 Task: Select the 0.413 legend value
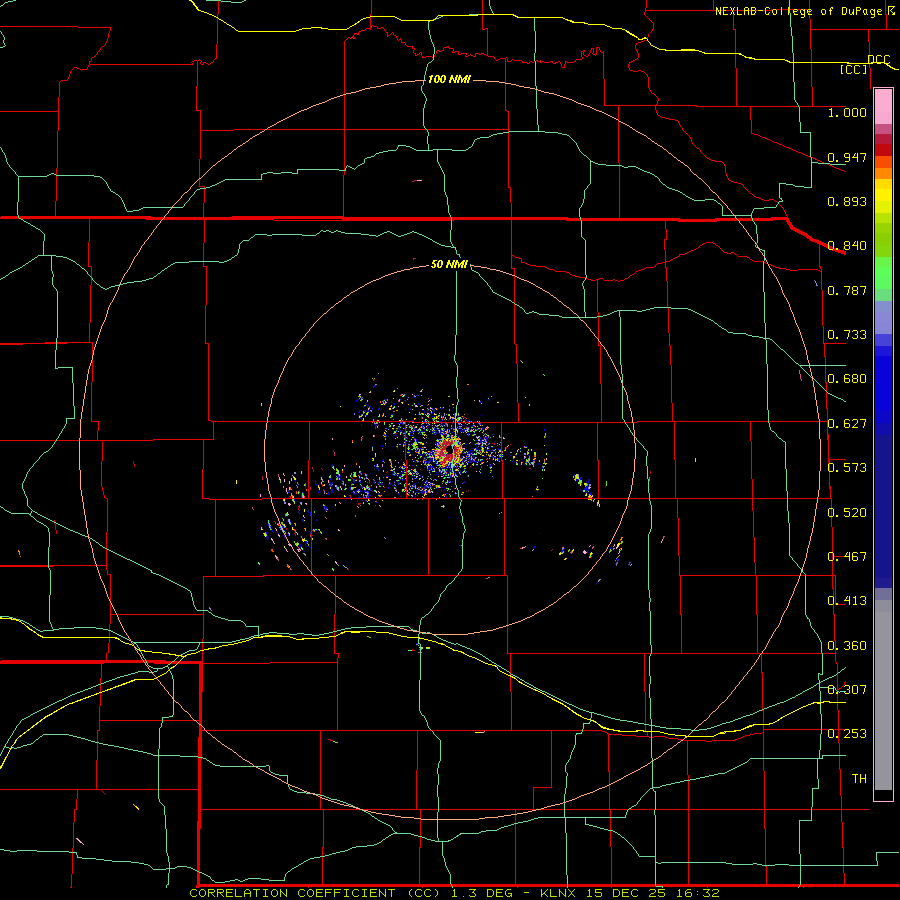coord(847,601)
